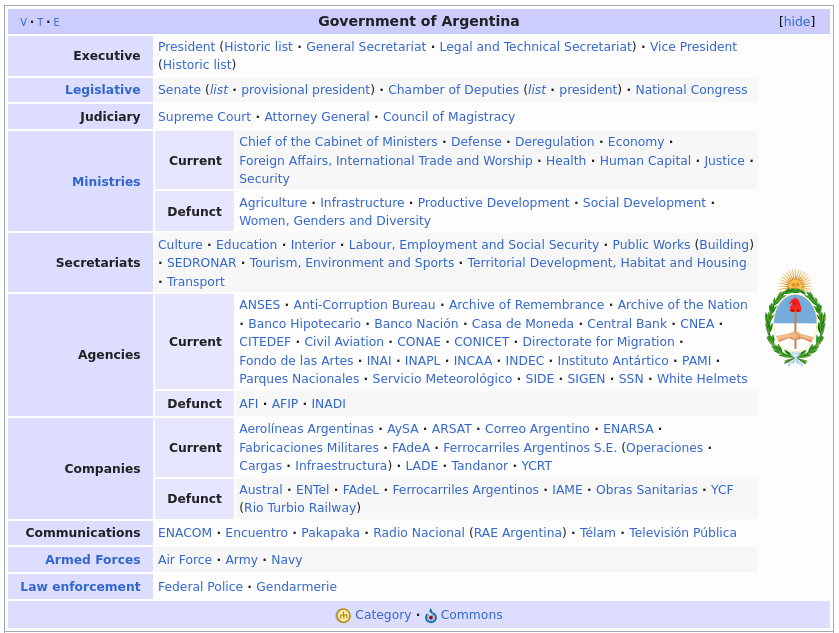The height and width of the screenshot is (633, 839).
Task: Open the Obras Sanitarias link
Action: click(x=647, y=490)
